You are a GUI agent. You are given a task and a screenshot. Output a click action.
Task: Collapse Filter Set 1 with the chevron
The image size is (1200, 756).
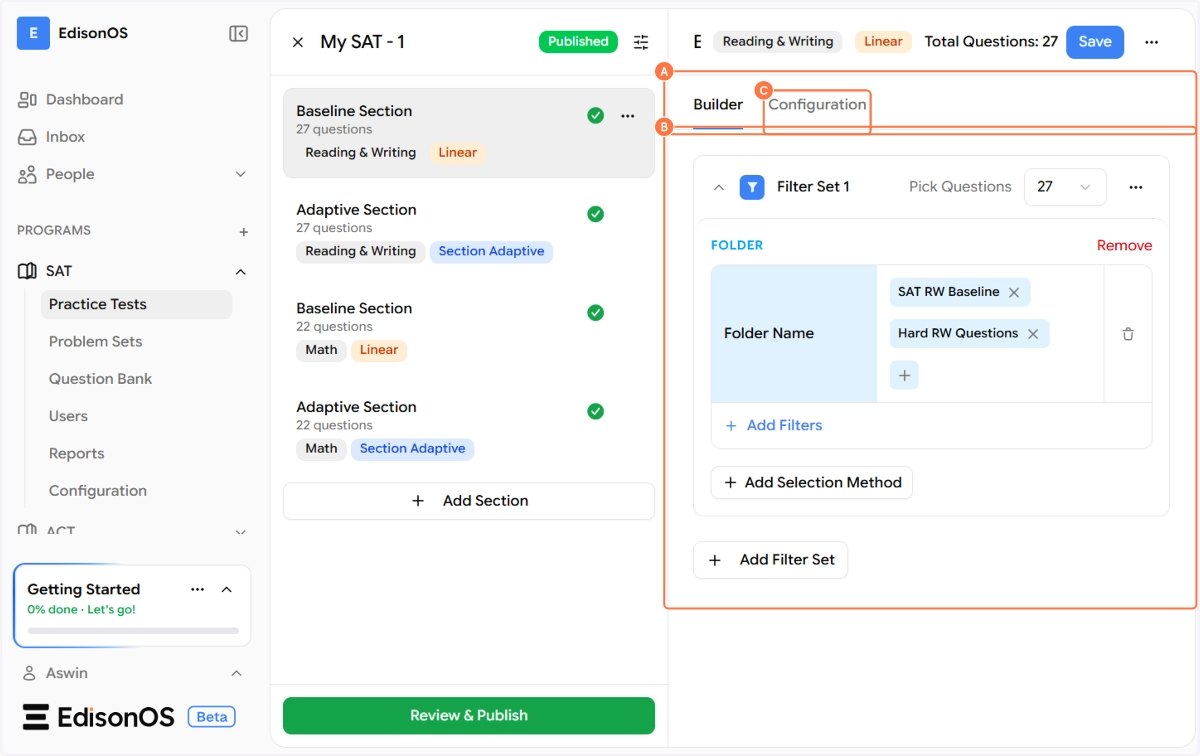click(718, 187)
